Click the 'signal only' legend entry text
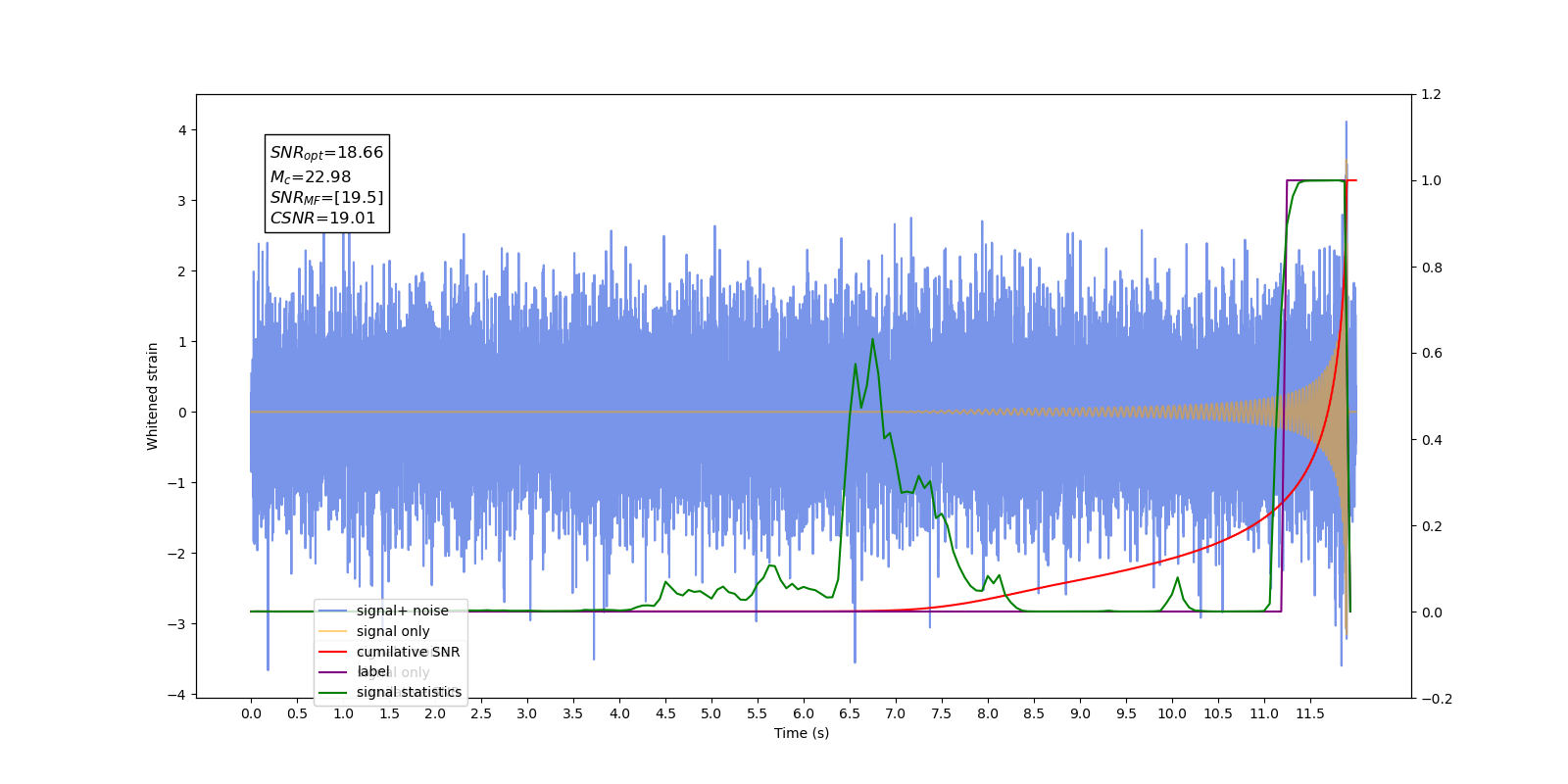Viewport: 1568px width, 784px height. point(393,631)
